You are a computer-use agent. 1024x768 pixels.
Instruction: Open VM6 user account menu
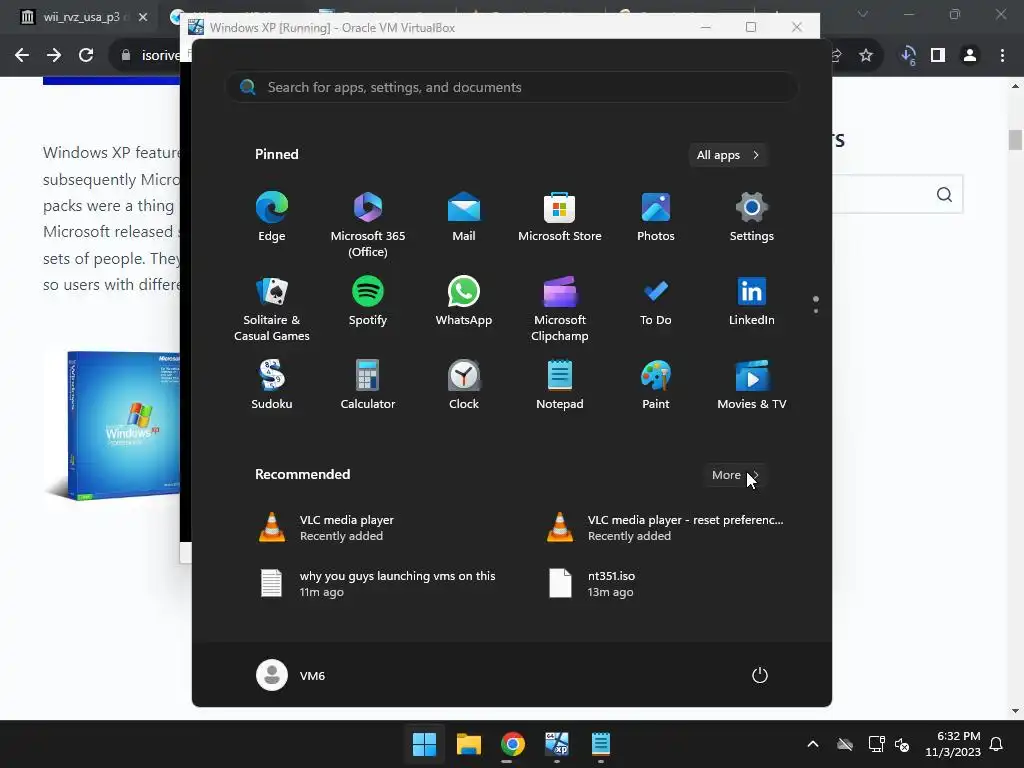291,675
